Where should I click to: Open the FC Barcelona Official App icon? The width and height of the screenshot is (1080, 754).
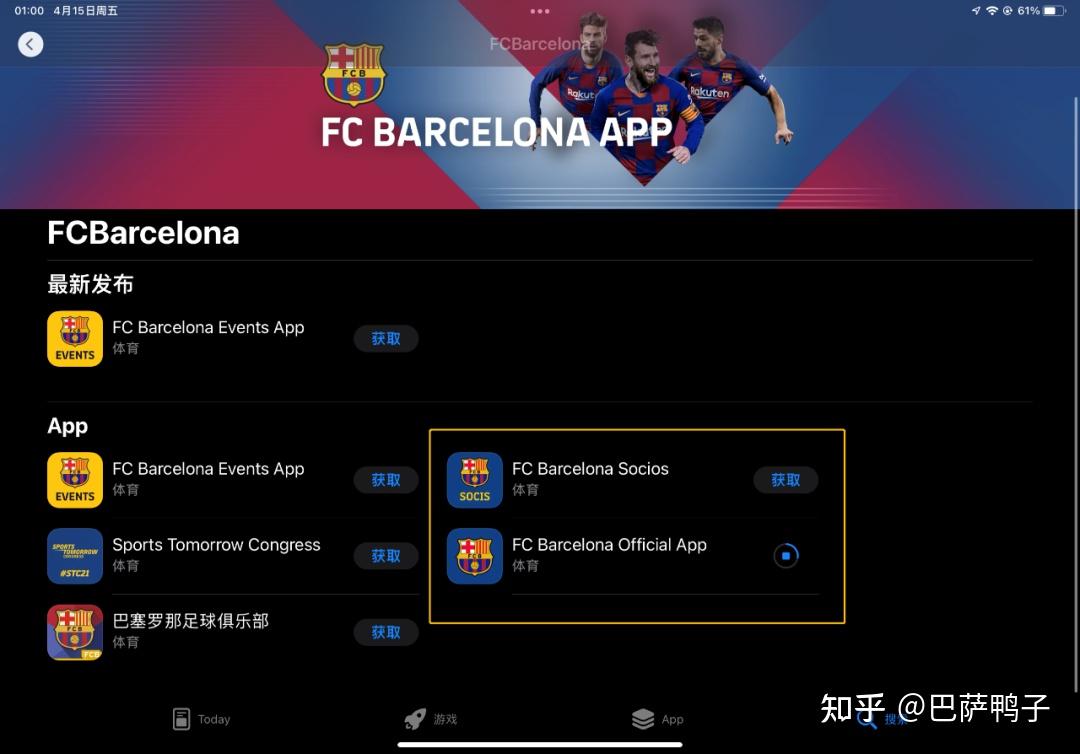(x=475, y=556)
